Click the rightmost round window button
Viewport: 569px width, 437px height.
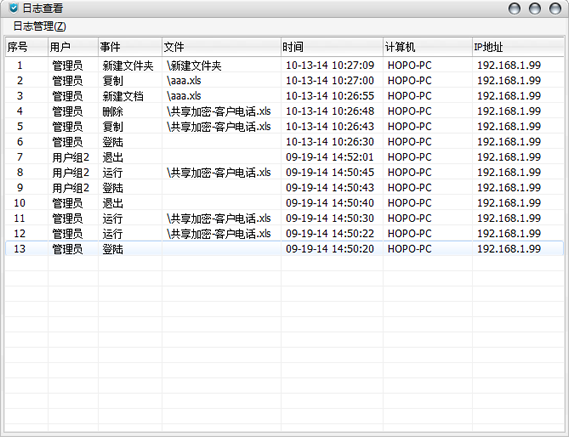point(555,8)
